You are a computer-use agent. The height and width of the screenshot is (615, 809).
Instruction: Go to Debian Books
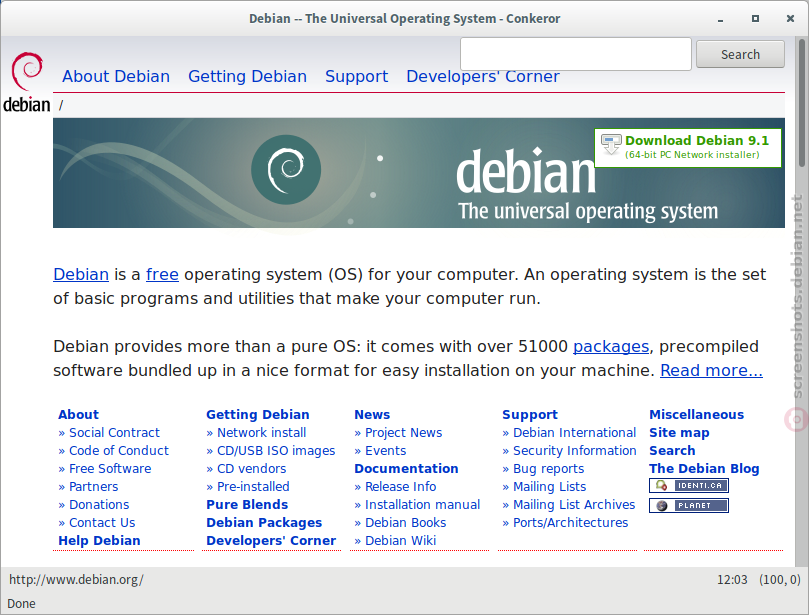click(406, 523)
